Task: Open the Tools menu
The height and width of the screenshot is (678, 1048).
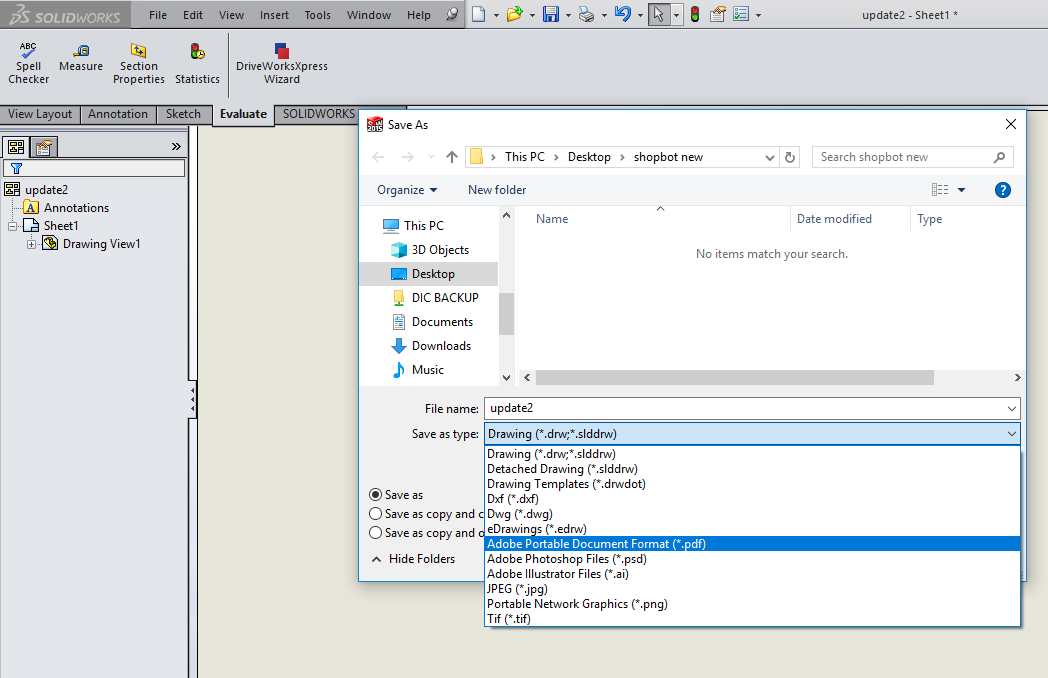Action: pos(317,15)
